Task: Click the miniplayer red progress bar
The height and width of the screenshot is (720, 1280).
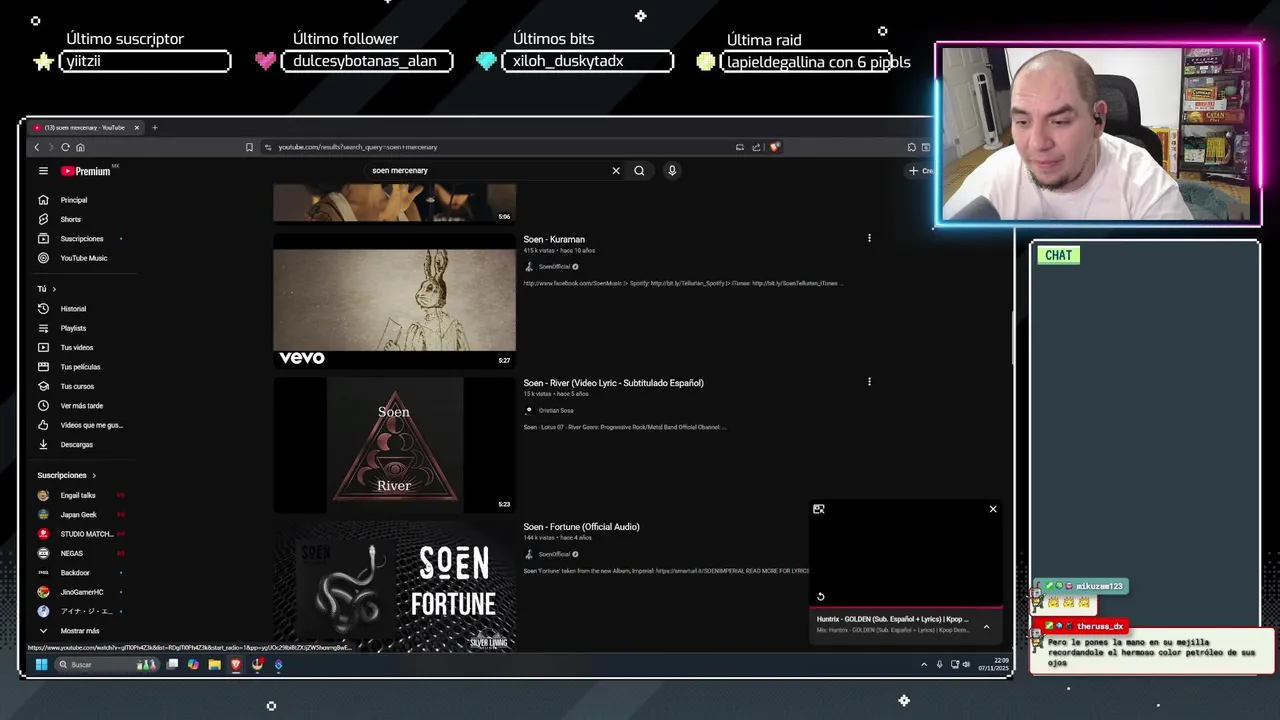Action: tap(906, 607)
